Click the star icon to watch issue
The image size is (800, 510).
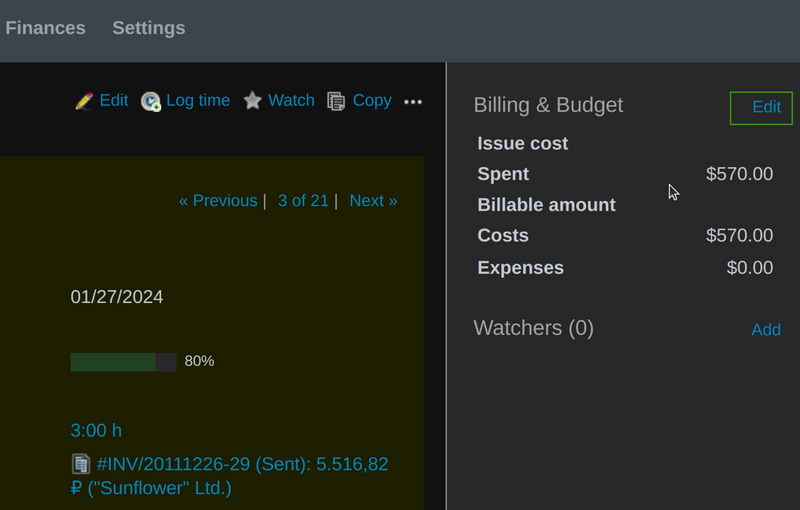[x=253, y=101]
